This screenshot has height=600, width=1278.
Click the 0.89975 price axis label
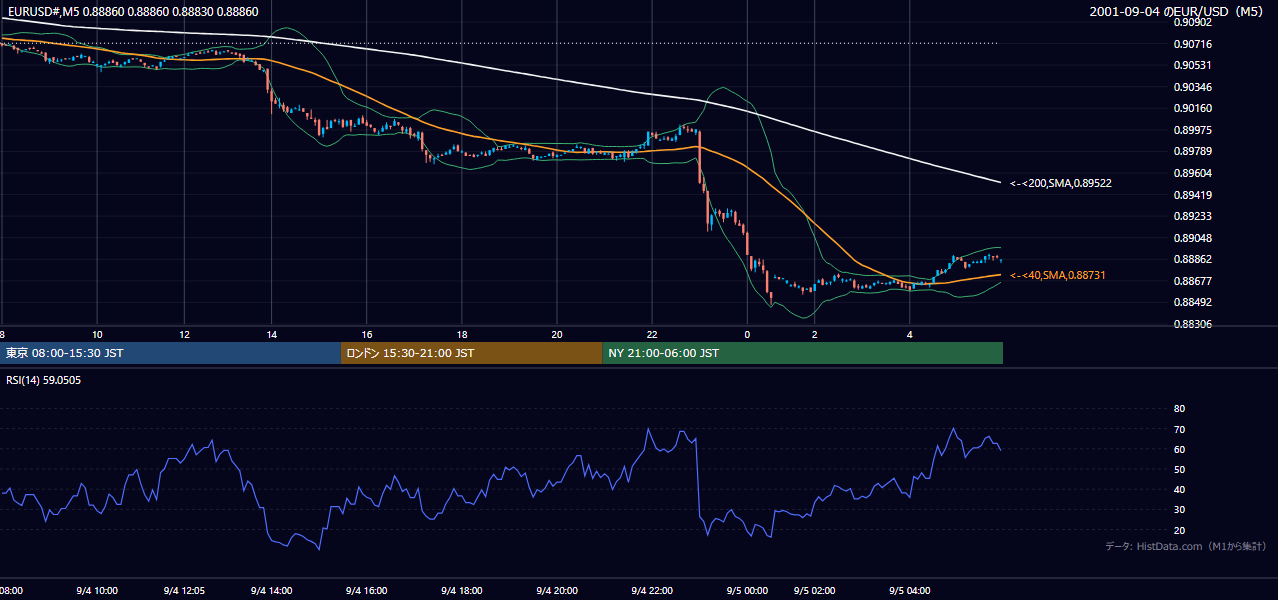tap(1193, 130)
